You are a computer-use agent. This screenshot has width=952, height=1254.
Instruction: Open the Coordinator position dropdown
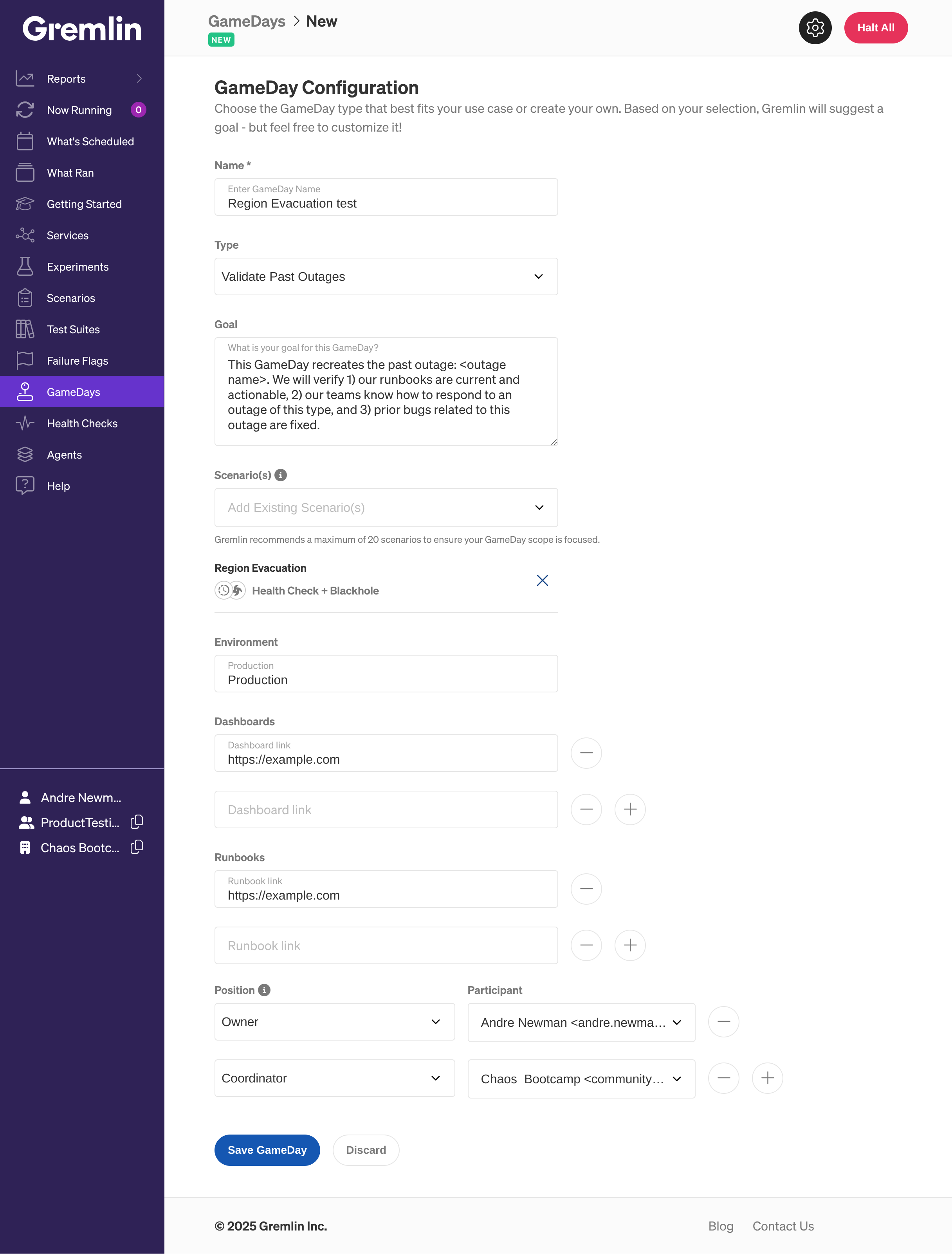(x=334, y=1078)
